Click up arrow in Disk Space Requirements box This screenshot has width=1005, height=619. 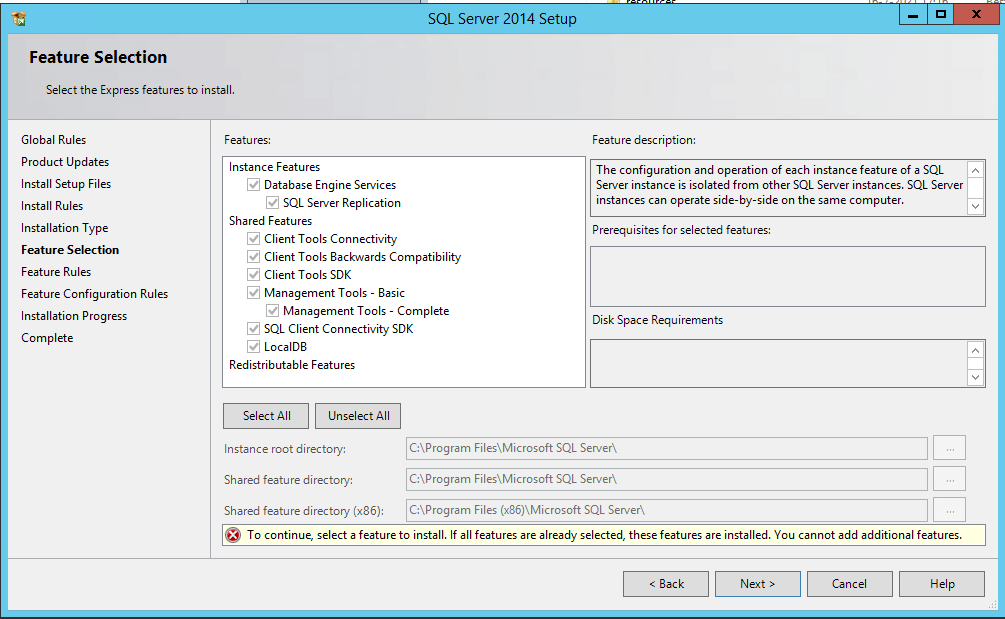click(x=976, y=350)
